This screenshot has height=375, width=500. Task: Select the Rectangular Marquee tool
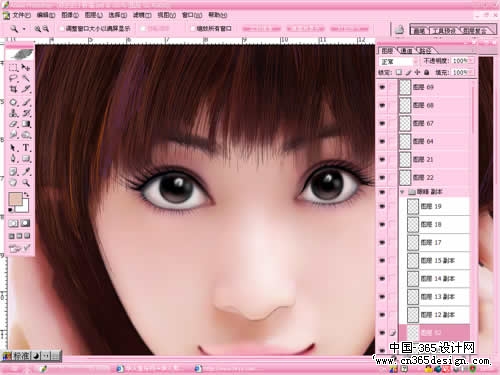click(x=13, y=68)
